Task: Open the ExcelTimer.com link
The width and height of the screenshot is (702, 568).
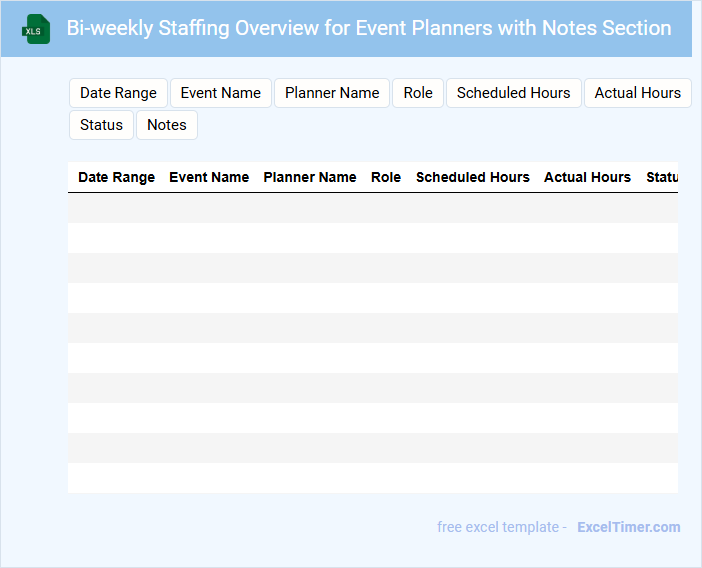Action: tap(628, 527)
